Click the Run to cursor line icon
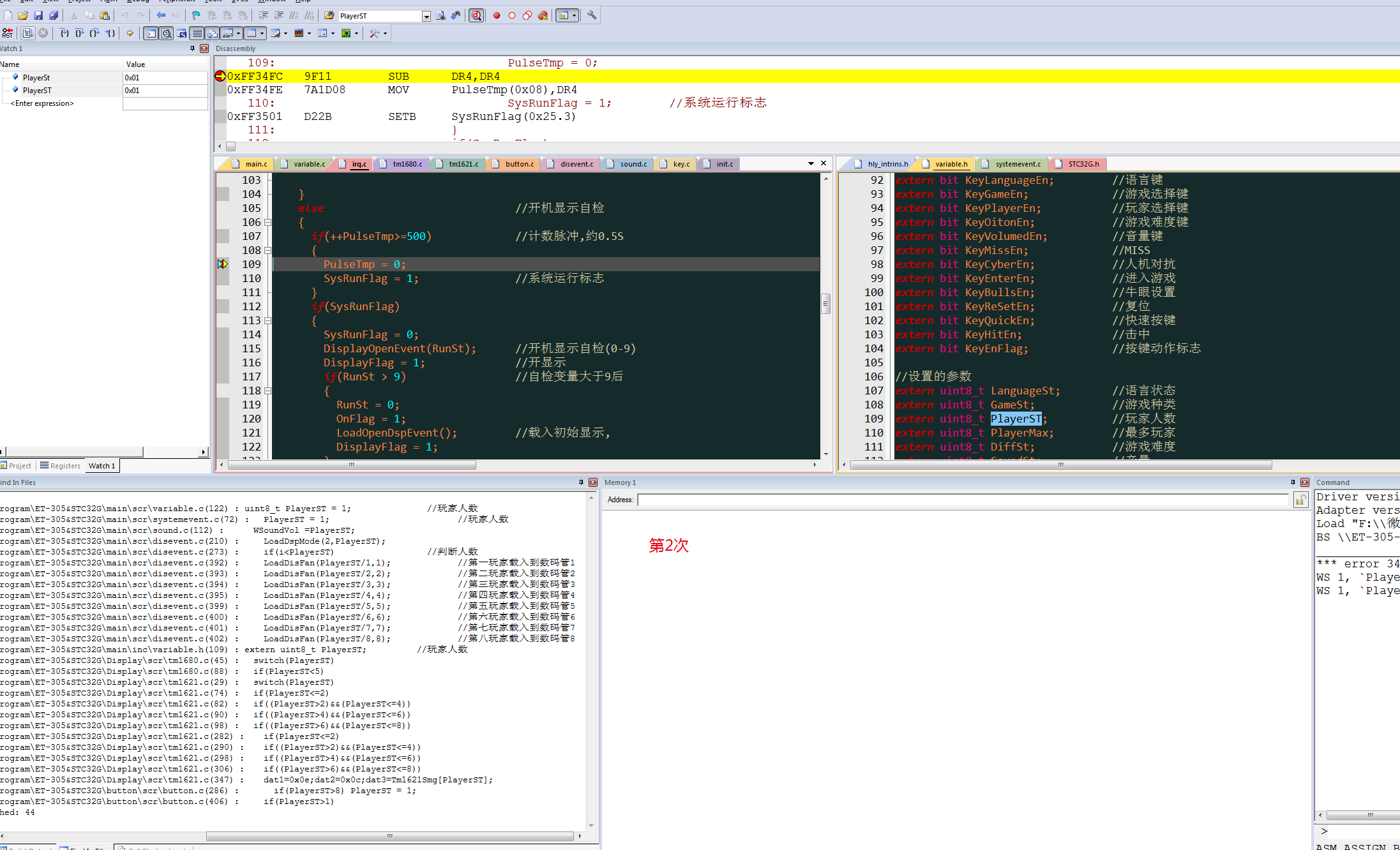This screenshot has width=1400, height=850. coord(110,33)
